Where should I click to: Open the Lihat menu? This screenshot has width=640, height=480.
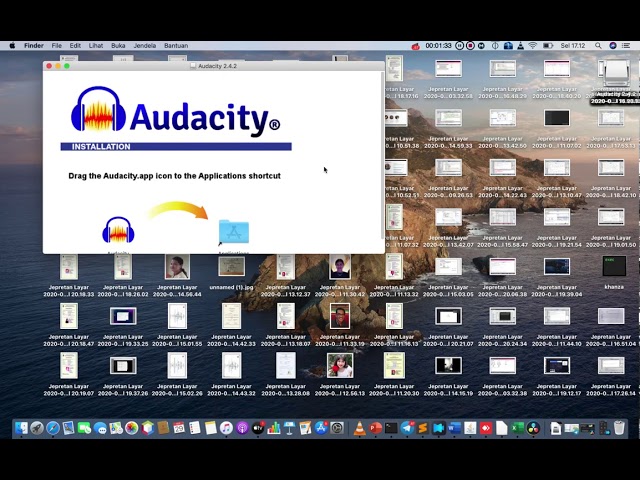pos(96,46)
